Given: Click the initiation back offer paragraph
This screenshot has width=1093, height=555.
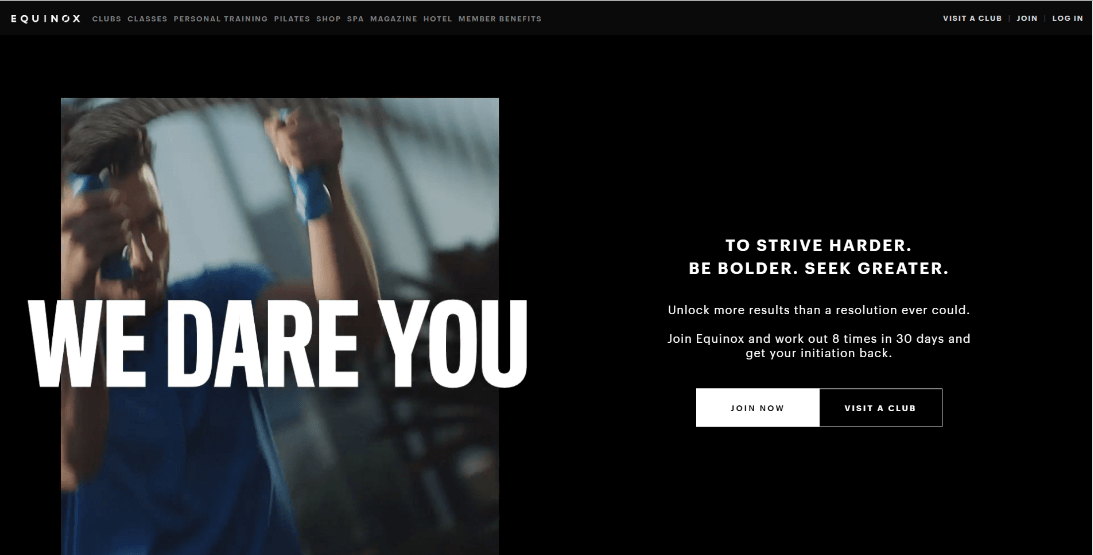Looking at the screenshot, I should pos(818,346).
